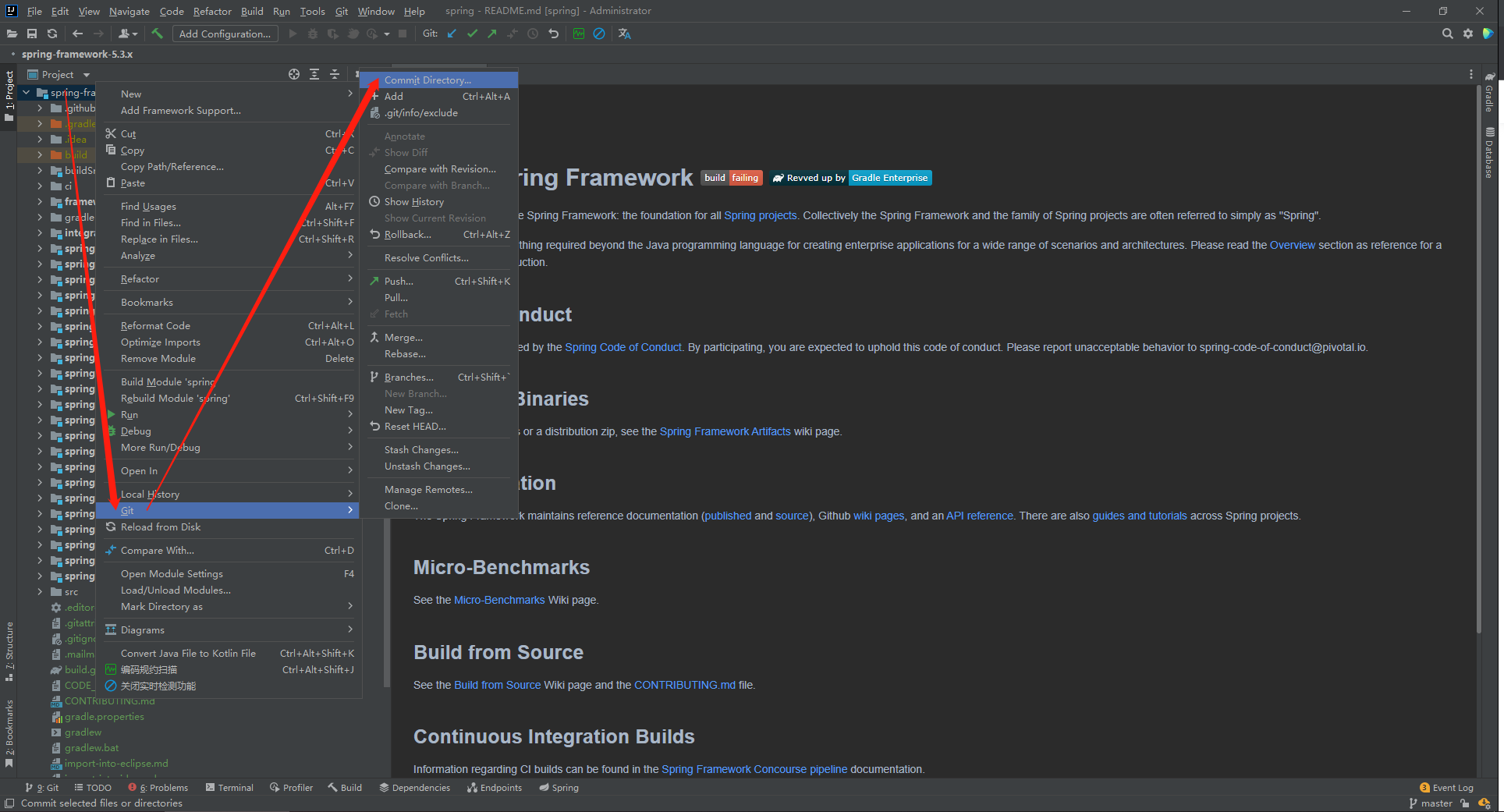Viewport: 1504px width, 812px height.
Task: Click the Git Push green arrow icon
Action: 492,34
